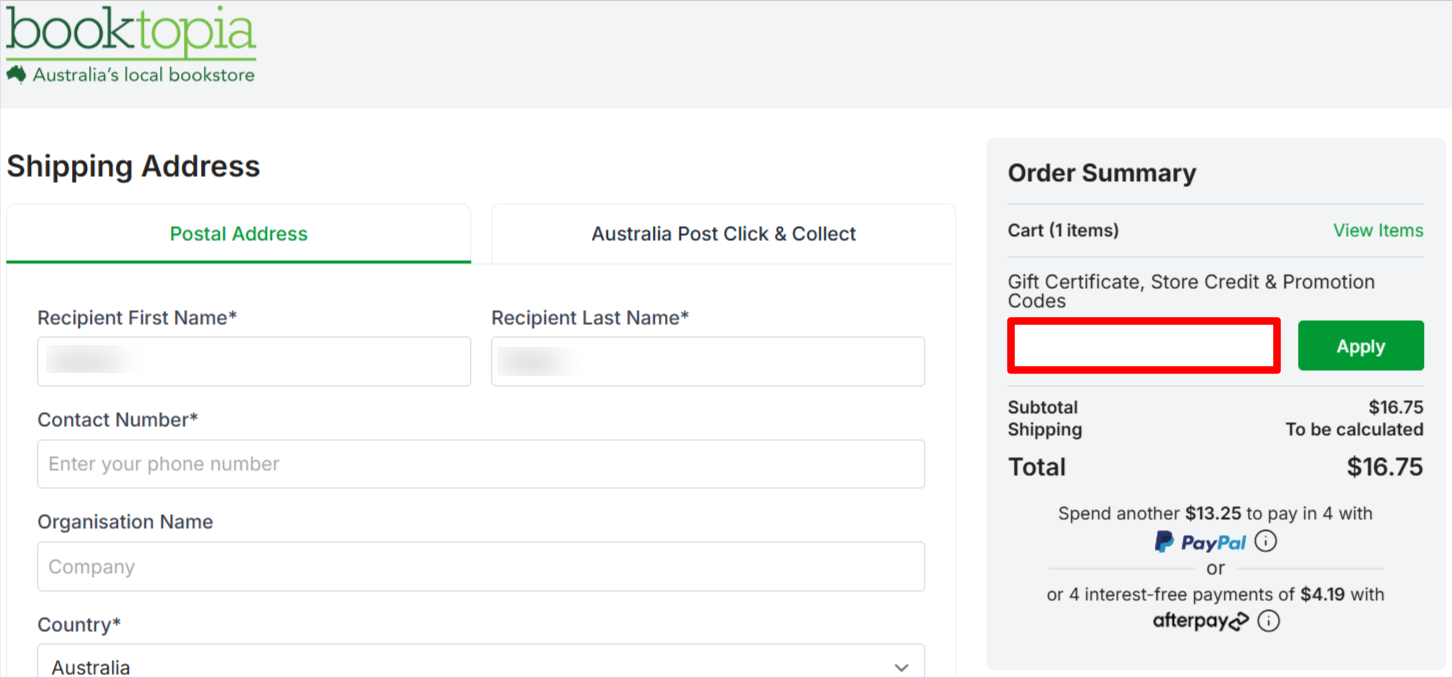Viewport: 1452px width, 677px height.
Task: Click the 'To be calculated' shipping text
Action: [1354, 429]
